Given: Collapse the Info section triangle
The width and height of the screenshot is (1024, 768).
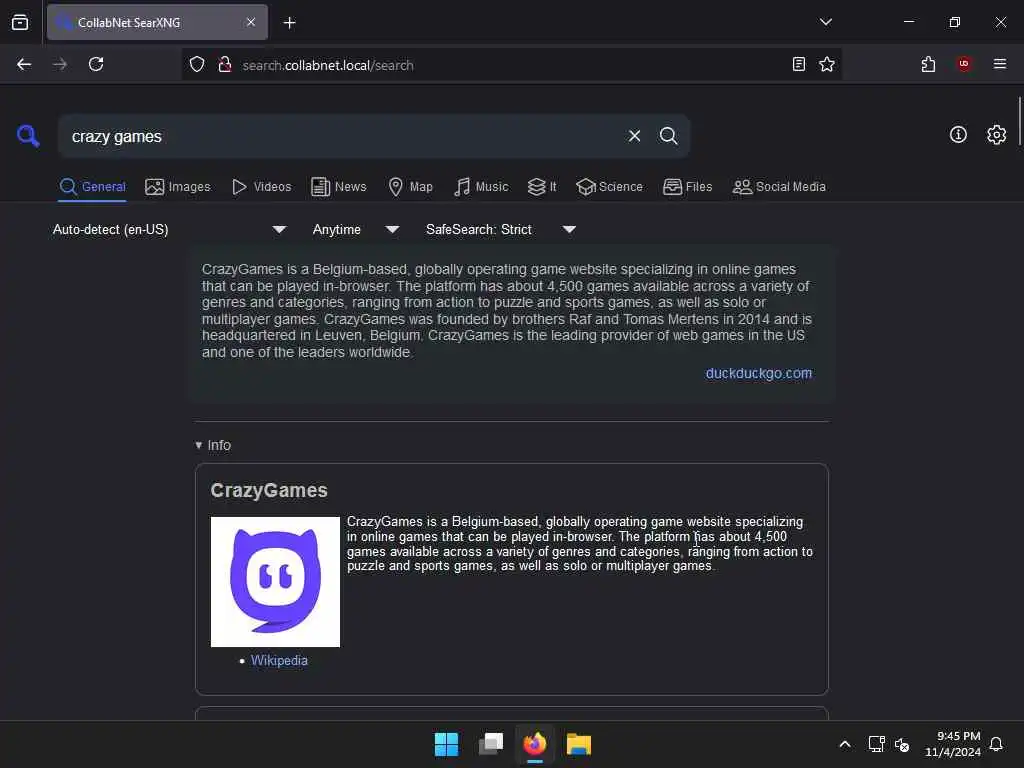Looking at the screenshot, I should tap(199, 445).
